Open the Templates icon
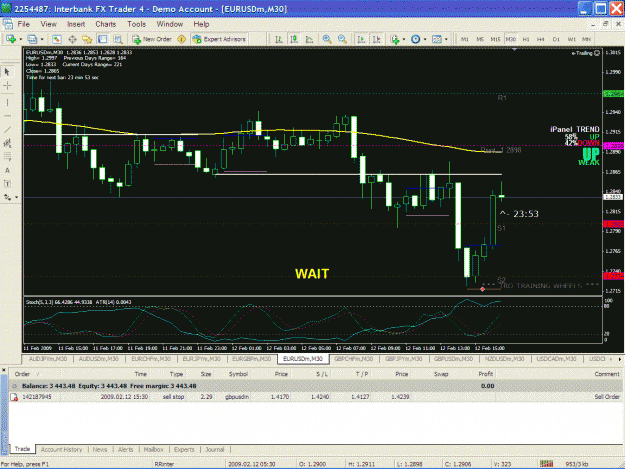This screenshot has height=469, width=625. [x=437, y=39]
